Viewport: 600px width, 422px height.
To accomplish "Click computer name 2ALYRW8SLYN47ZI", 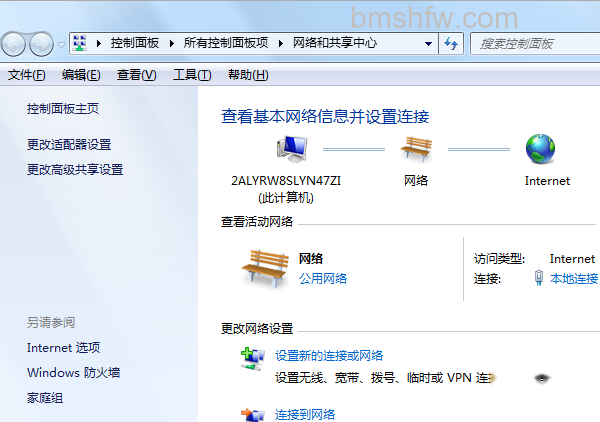I will [286, 181].
